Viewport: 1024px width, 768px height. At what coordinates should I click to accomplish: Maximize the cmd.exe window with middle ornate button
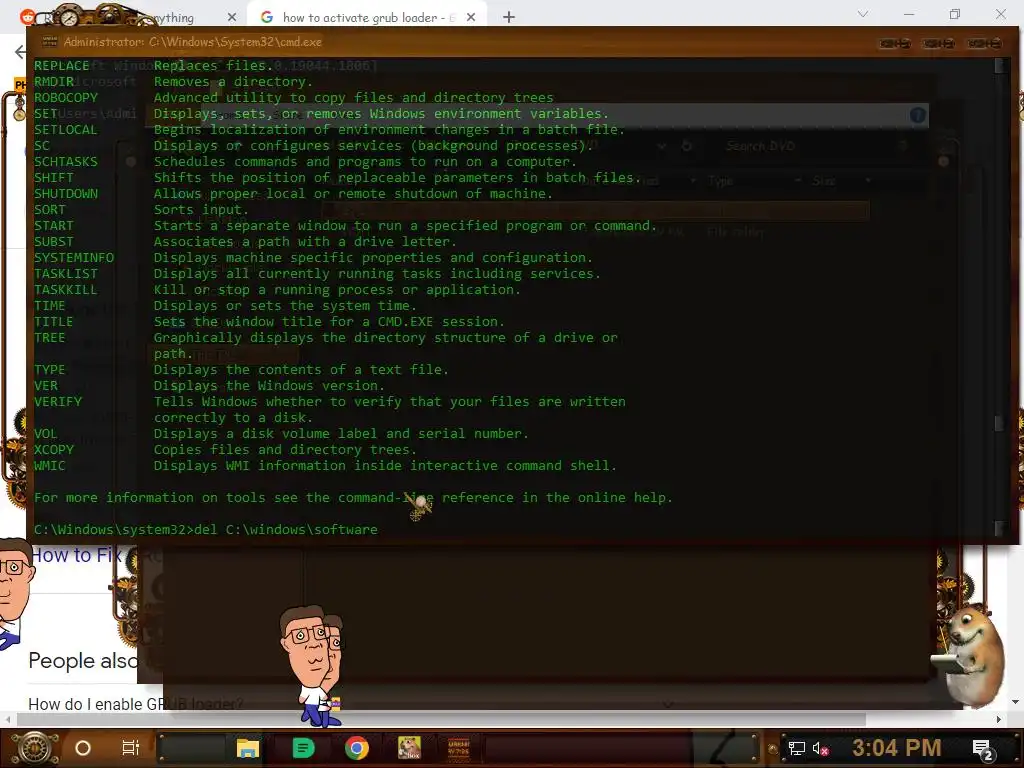click(939, 43)
